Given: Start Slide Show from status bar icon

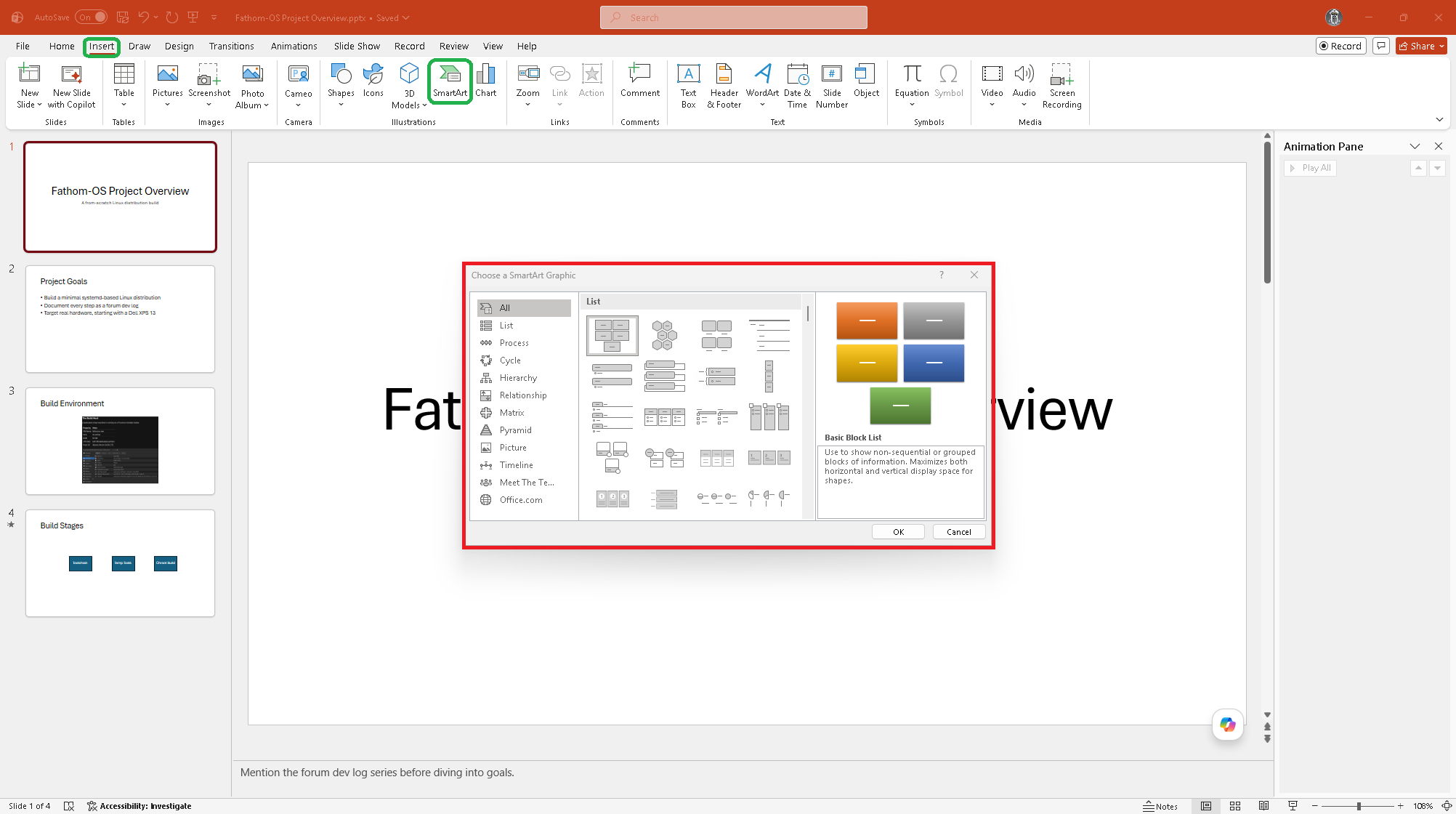Looking at the screenshot, I should pos(1293,806).
